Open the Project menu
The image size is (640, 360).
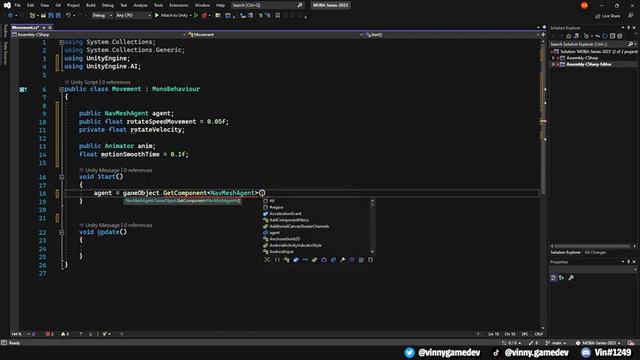pos(73,5)
